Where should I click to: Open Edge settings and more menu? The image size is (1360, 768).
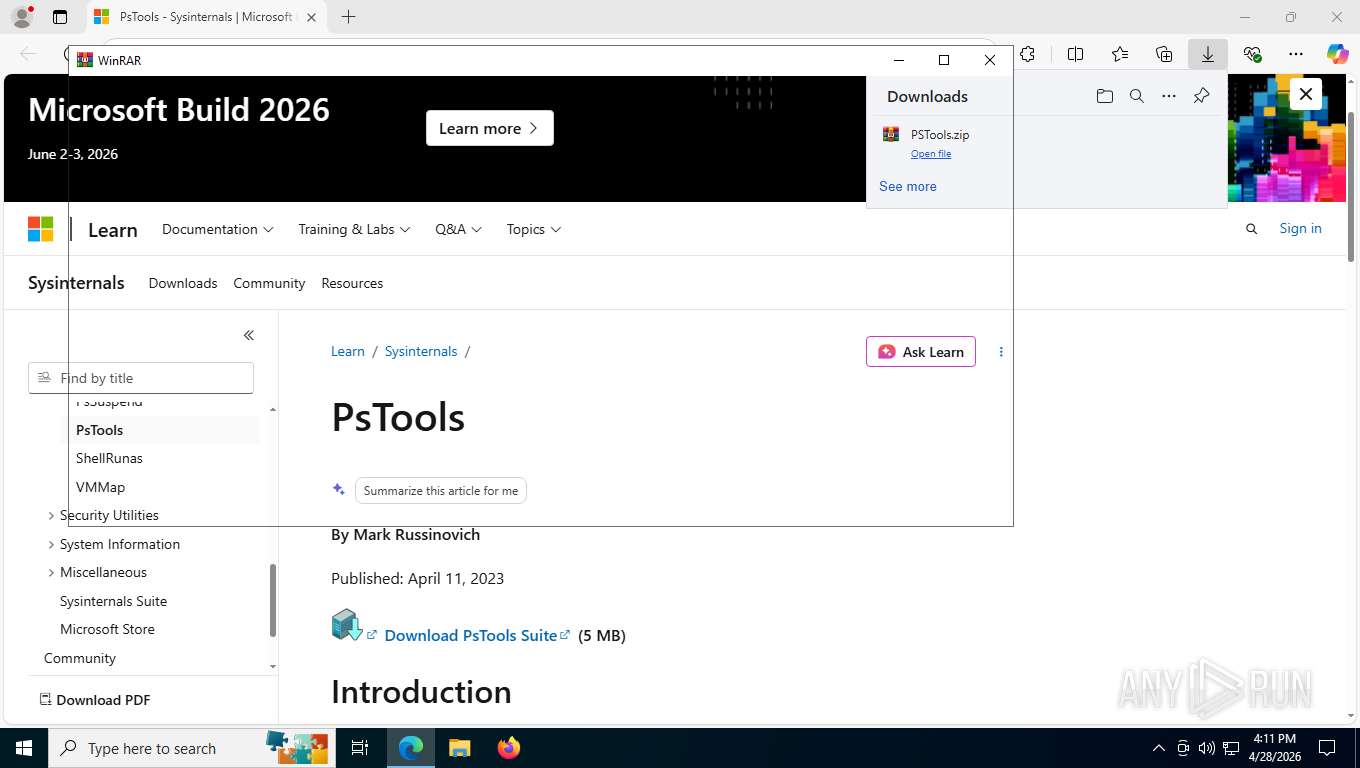(x=1296, y=54)
